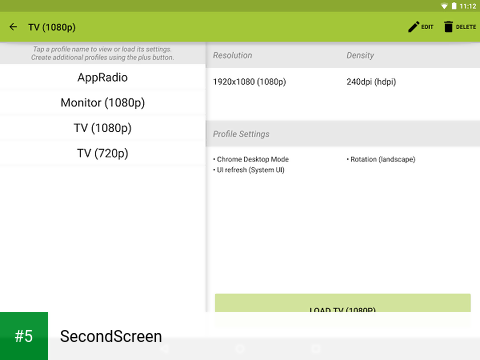Click the profile list hint text
The width and height of the screenshot is (480, 360).
102,53
